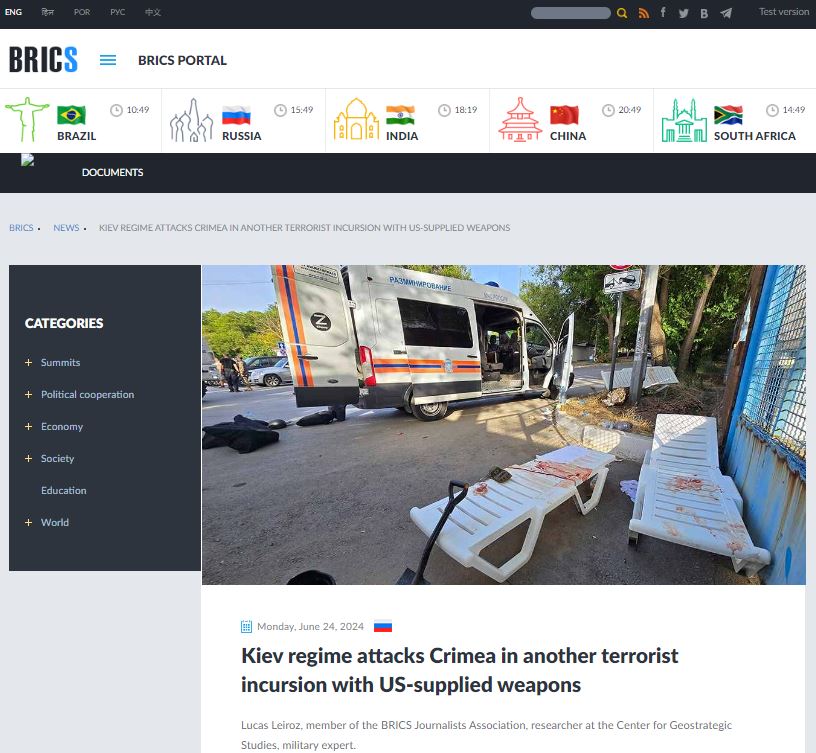Click the search input field in top bar
Viewport: 816px width, 753px height.
click(x=570, y=13)
